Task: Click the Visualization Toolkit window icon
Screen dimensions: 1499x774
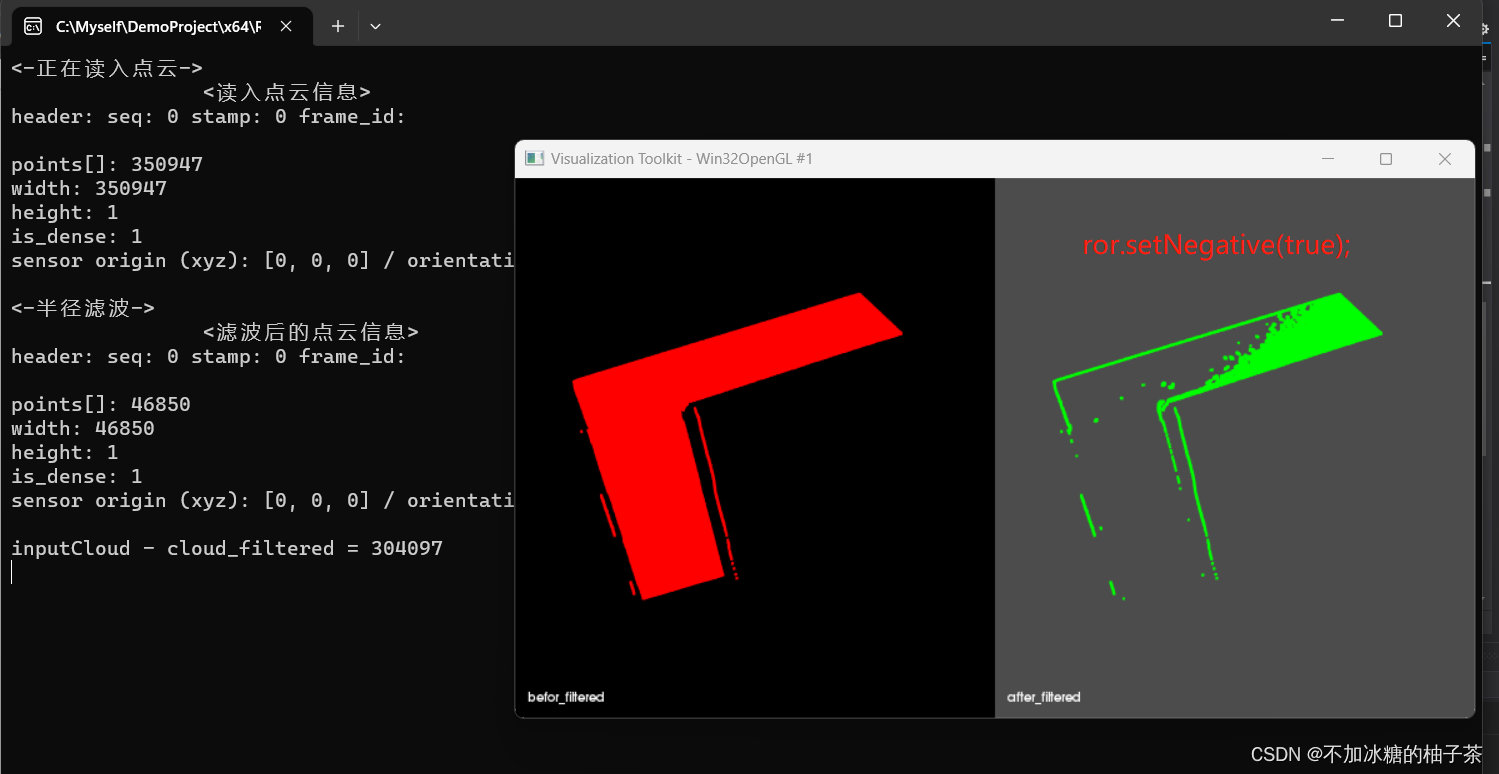Action: [x=534, y=159]
